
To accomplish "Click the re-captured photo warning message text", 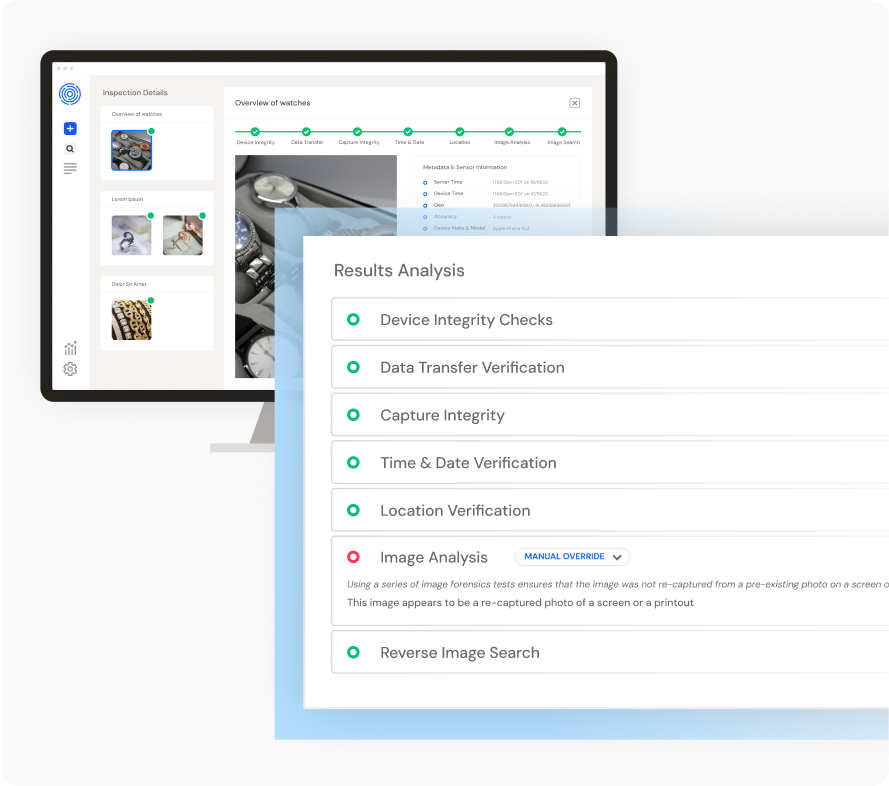I will 520,603.
